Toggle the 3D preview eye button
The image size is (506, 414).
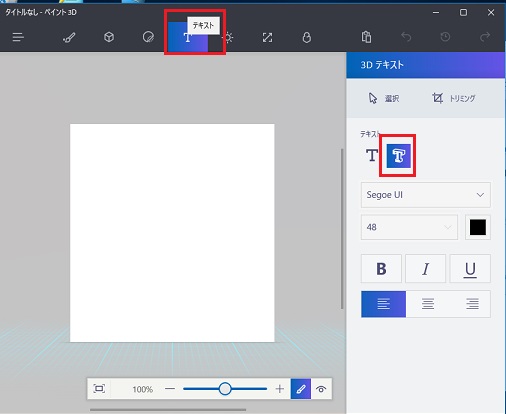[x=321, y=389]
